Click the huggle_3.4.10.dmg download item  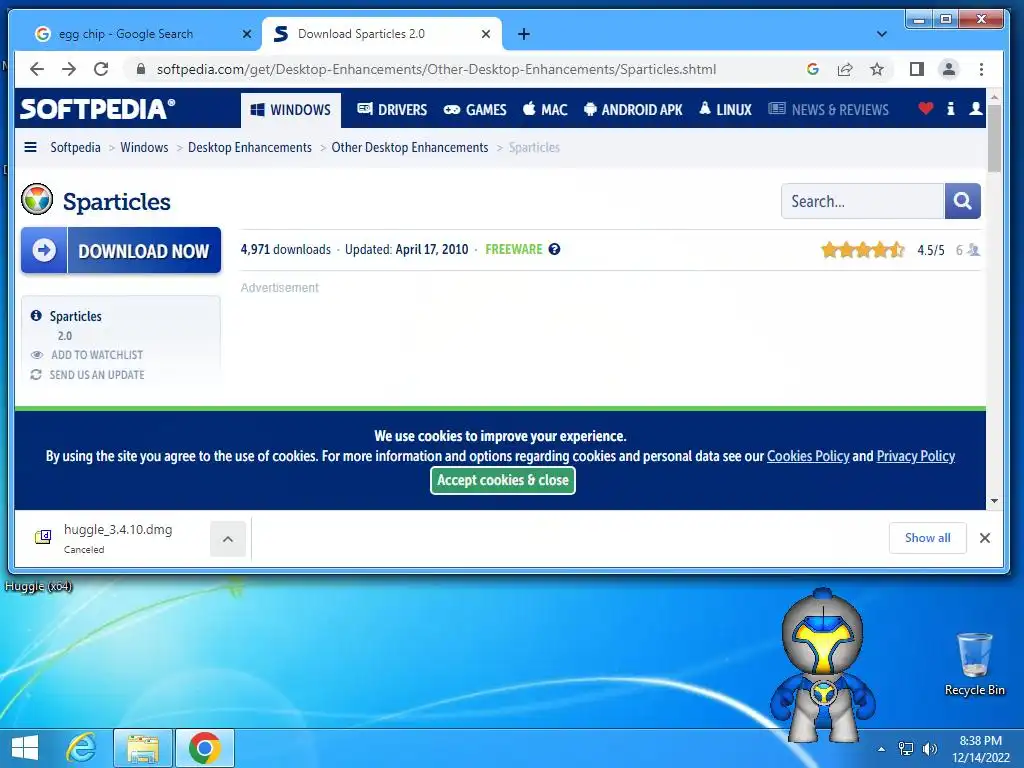(x=118, y=538)
